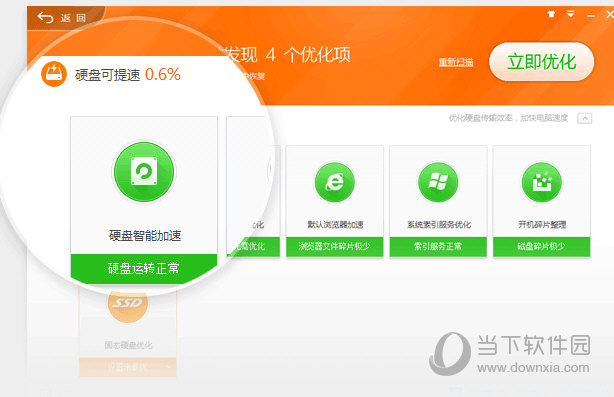Click the SSD 固态硬盘优化 icon
Screen dimensions: 614x397
tap(128, 304)
